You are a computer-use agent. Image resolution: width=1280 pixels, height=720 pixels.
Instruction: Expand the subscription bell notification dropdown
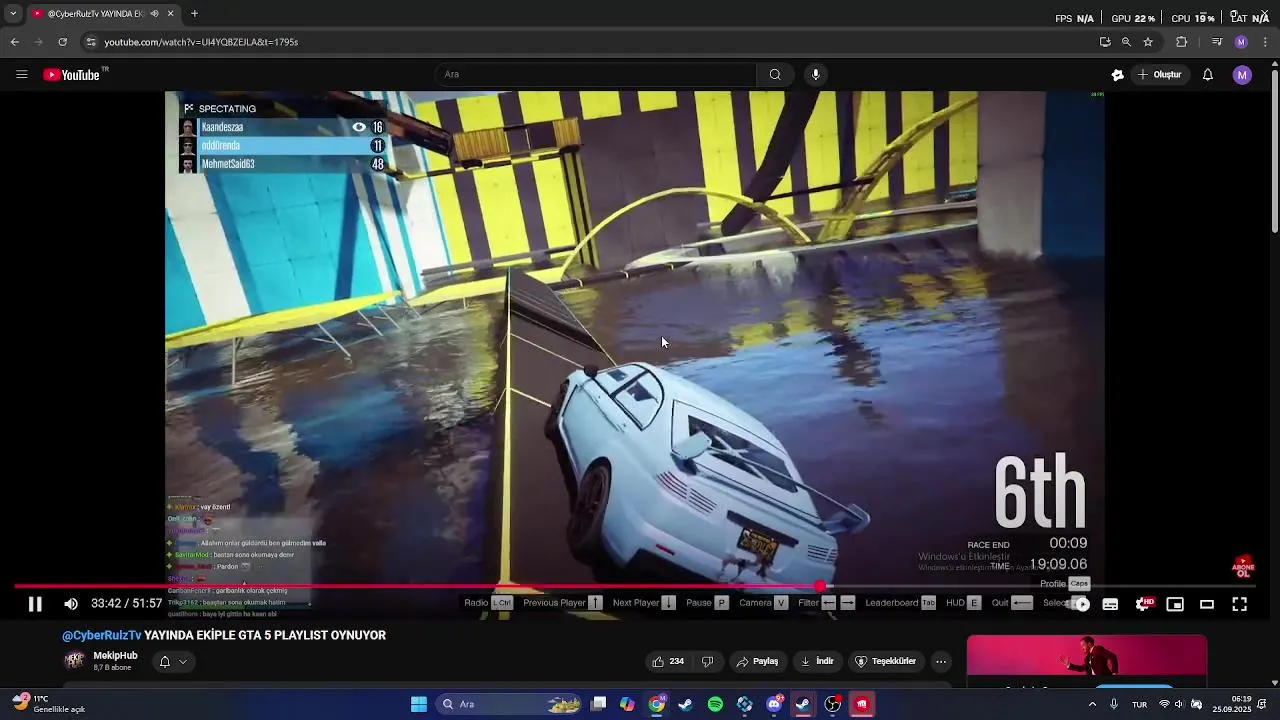pos(173,661)
